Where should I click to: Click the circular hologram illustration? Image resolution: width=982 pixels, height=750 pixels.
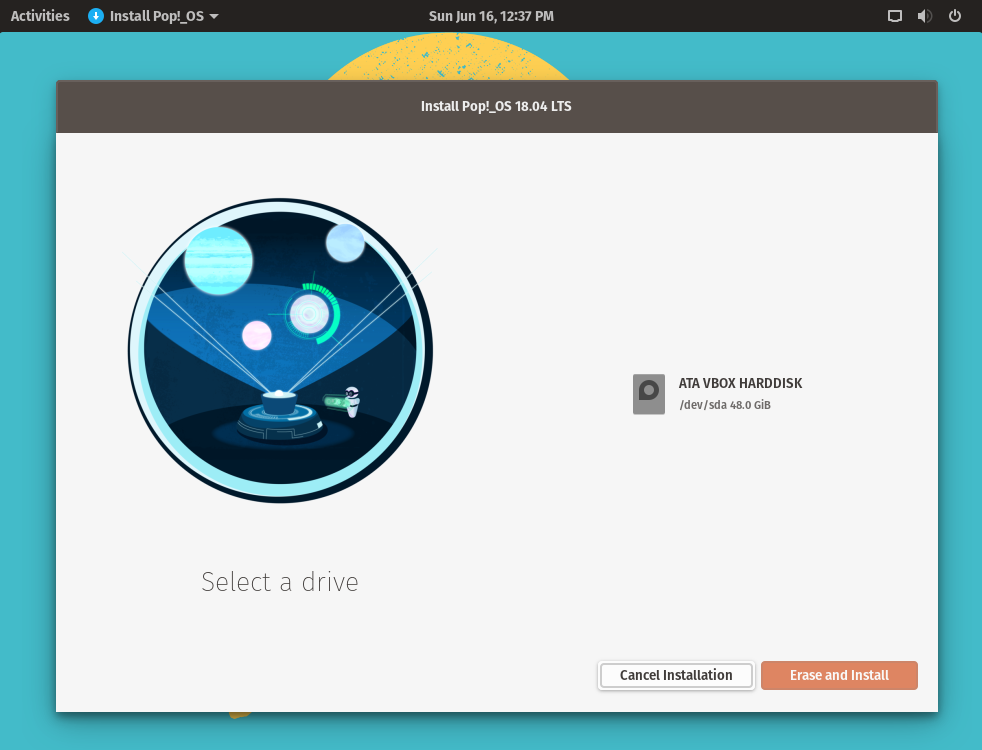(x=281, y=351)
